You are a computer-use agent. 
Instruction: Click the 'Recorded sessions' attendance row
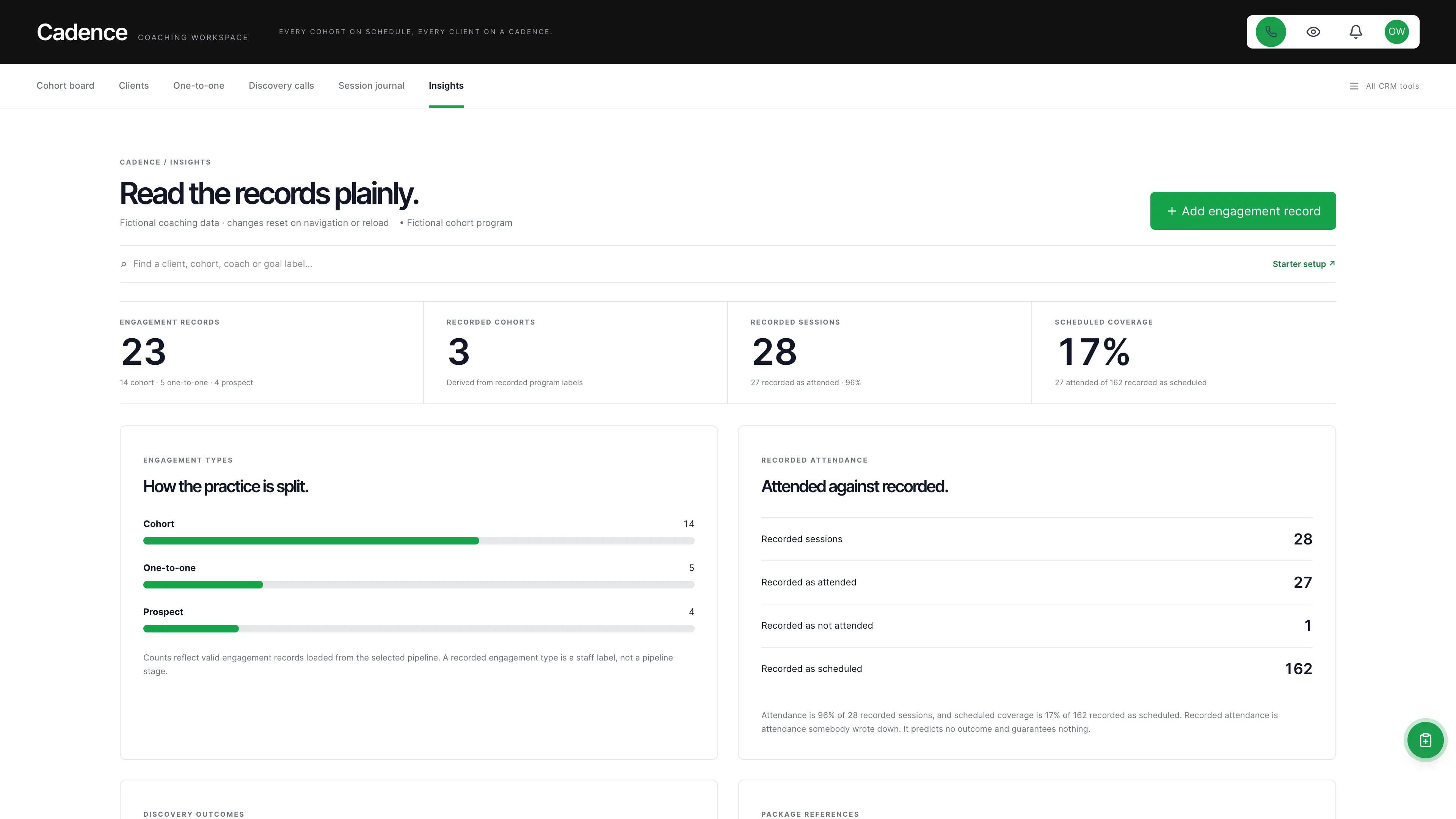pyautogui.click(x=1037, y=539)
